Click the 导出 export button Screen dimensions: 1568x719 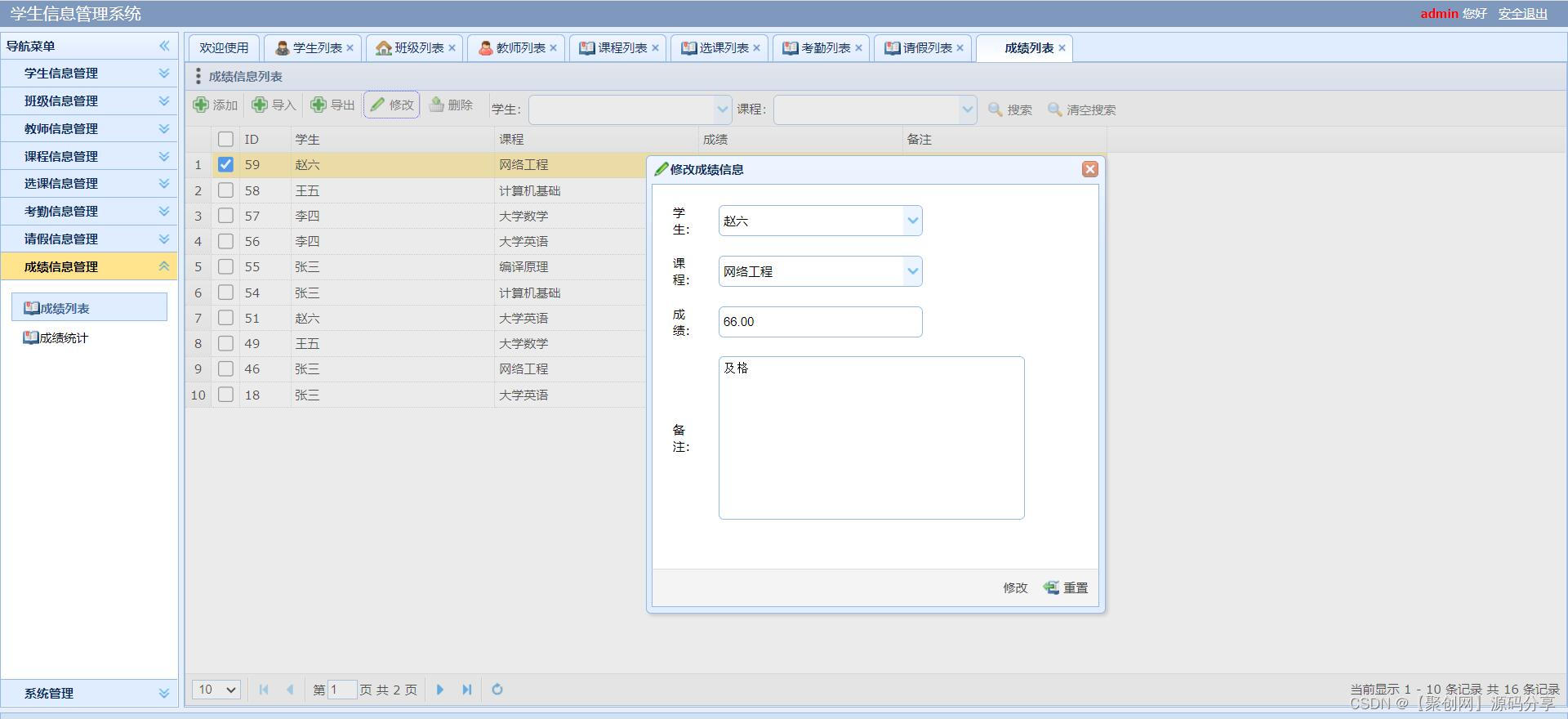[x=332, y=105]
